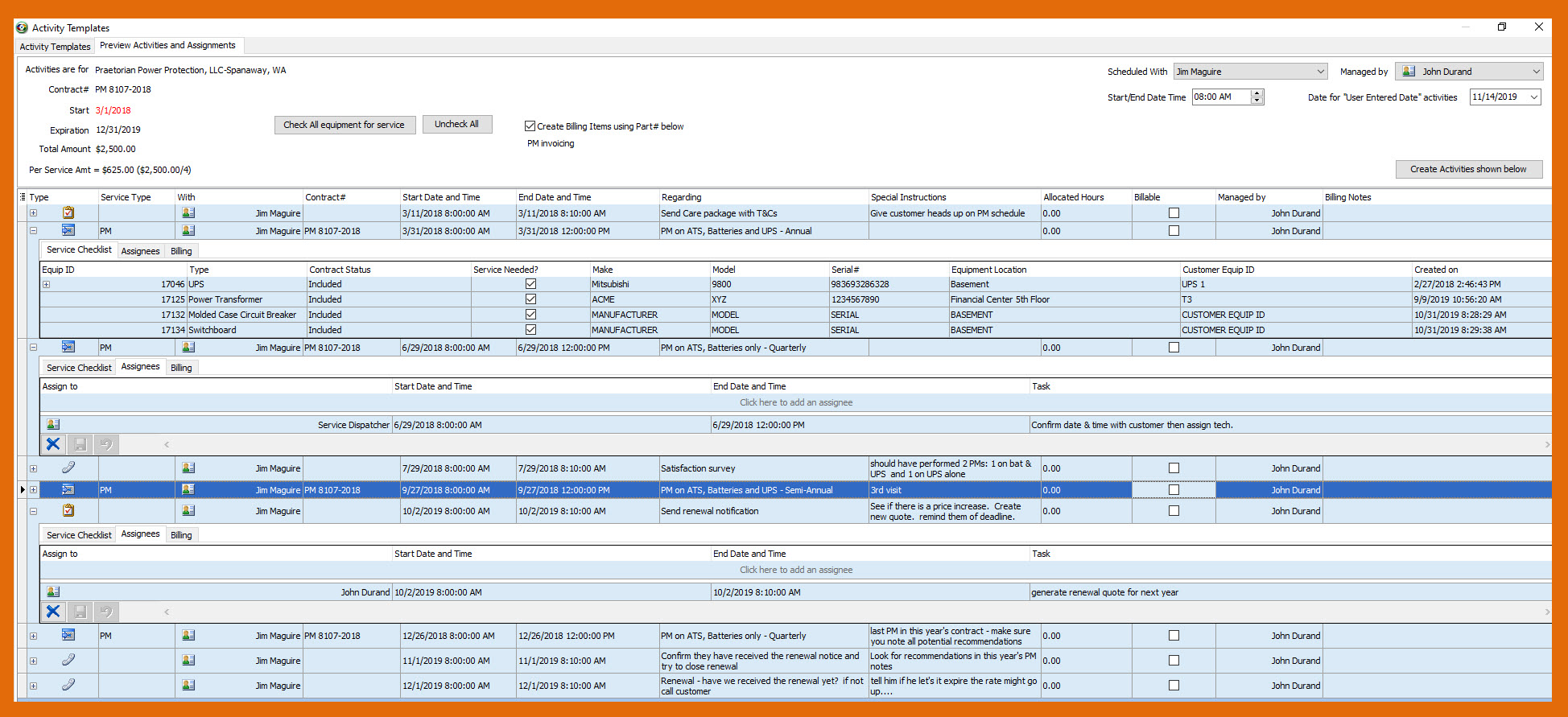Open Billing tab under 3/31/2018 PM row

[x=181, y=251]
